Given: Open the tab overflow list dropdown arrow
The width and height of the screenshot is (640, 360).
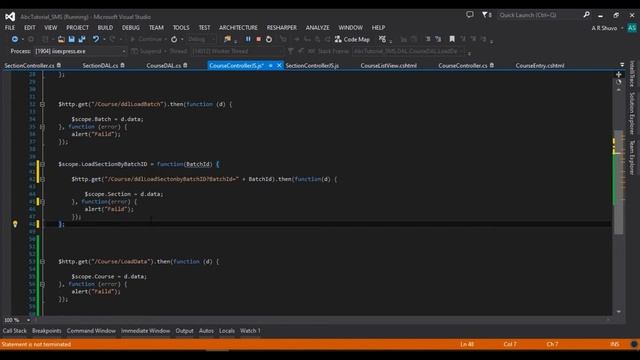Looking at the screenshot, I should tap(622, 65).
